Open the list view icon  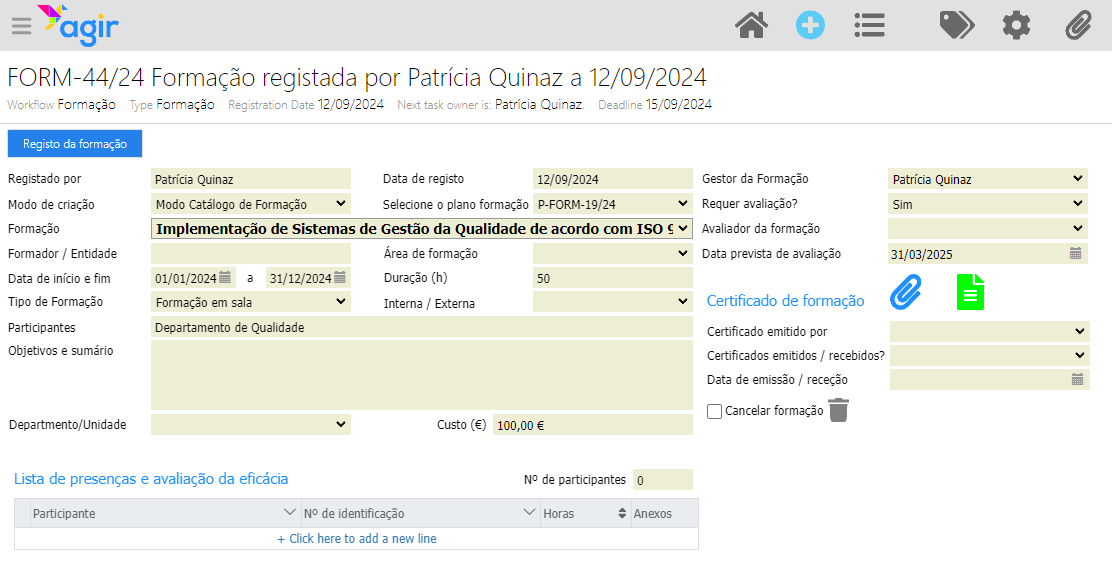[x=869, y=26]
